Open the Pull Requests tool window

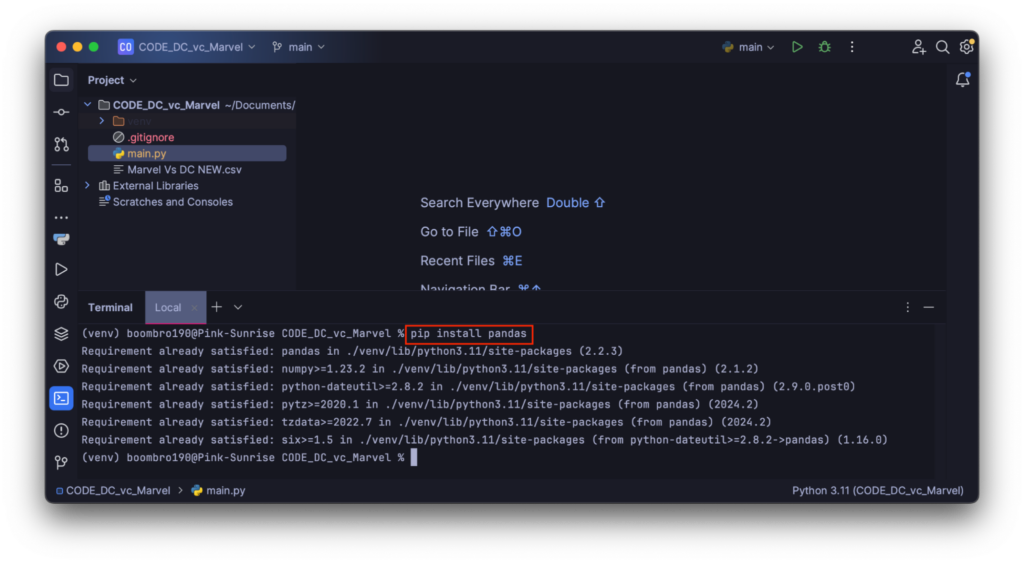(61, 144)
